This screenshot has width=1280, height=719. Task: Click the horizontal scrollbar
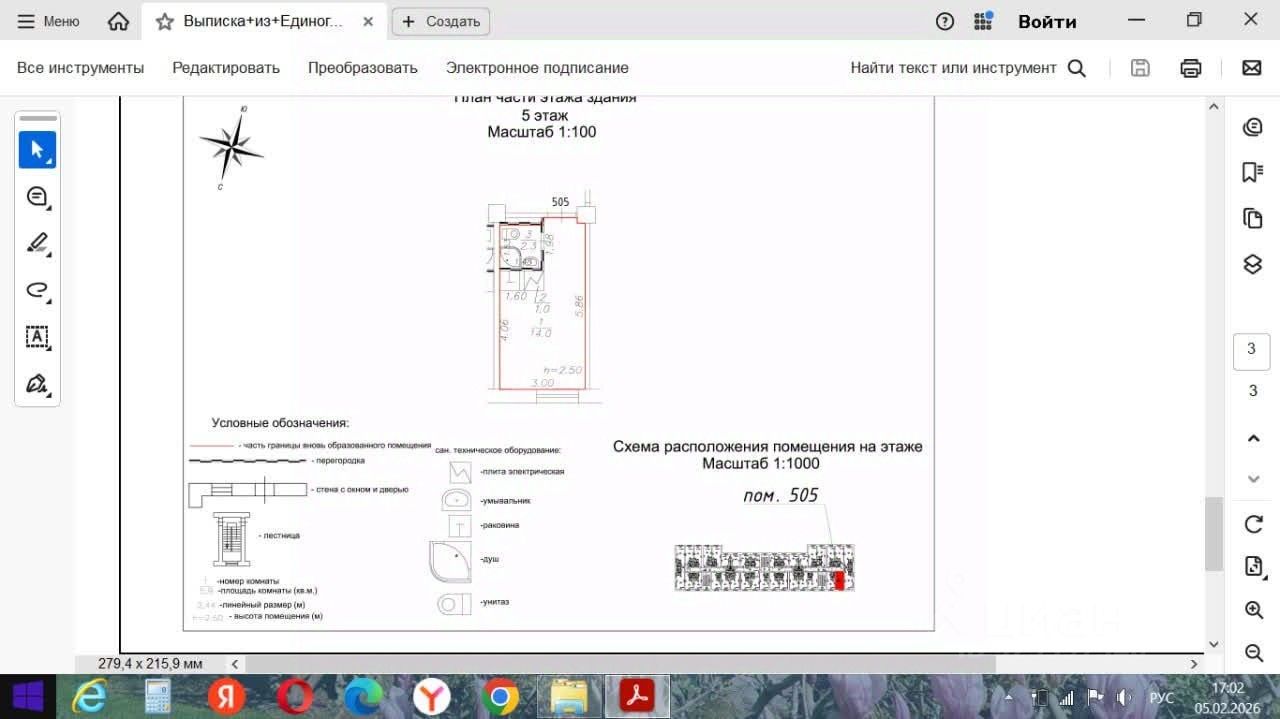pyautogui.click(x=620, y=663)
